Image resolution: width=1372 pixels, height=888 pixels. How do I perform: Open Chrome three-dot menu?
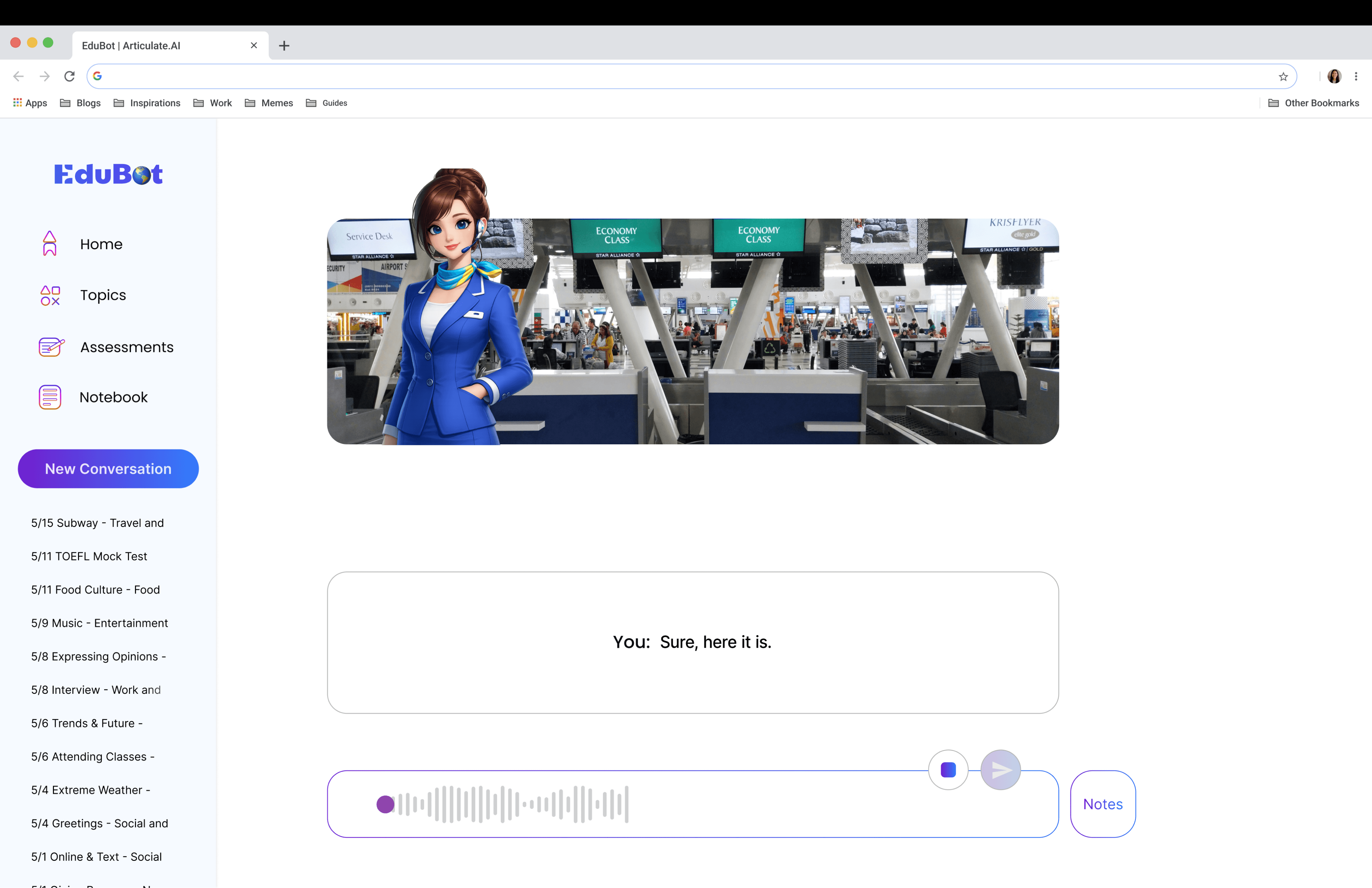pyautogui.click(x=1356, y=76)
